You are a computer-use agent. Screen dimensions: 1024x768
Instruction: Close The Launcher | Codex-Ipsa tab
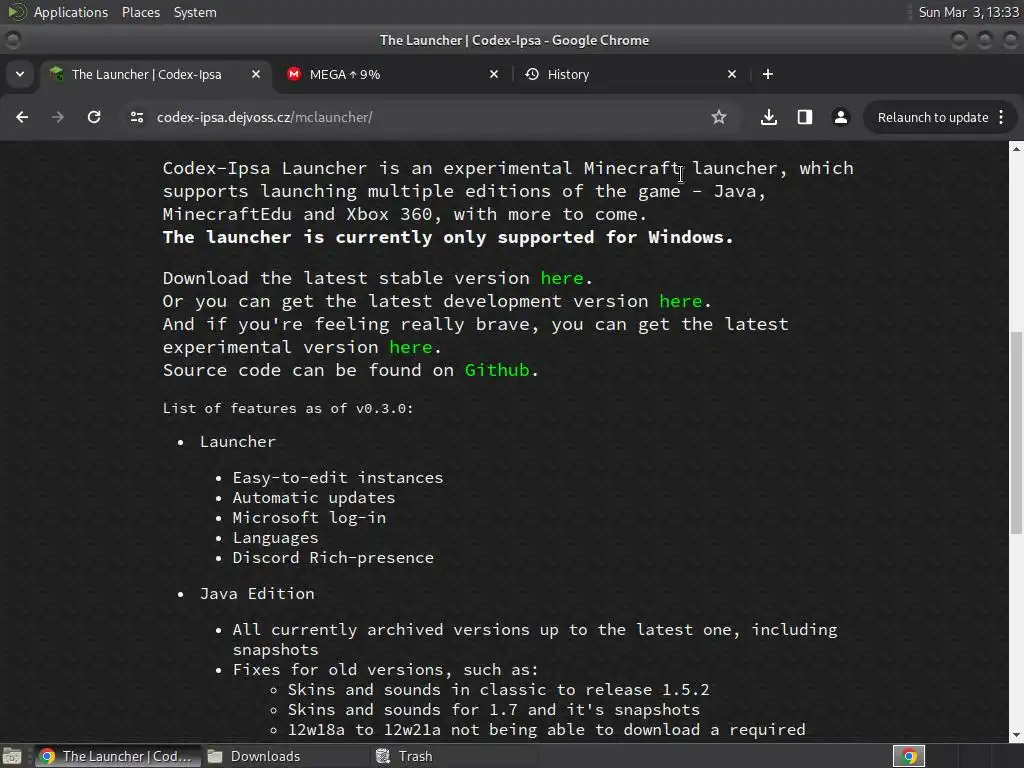[256, 74]
